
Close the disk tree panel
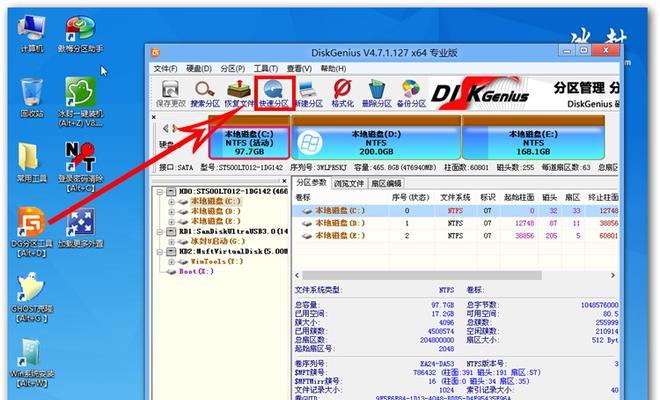pyautogui.click(x=285, y=181)
